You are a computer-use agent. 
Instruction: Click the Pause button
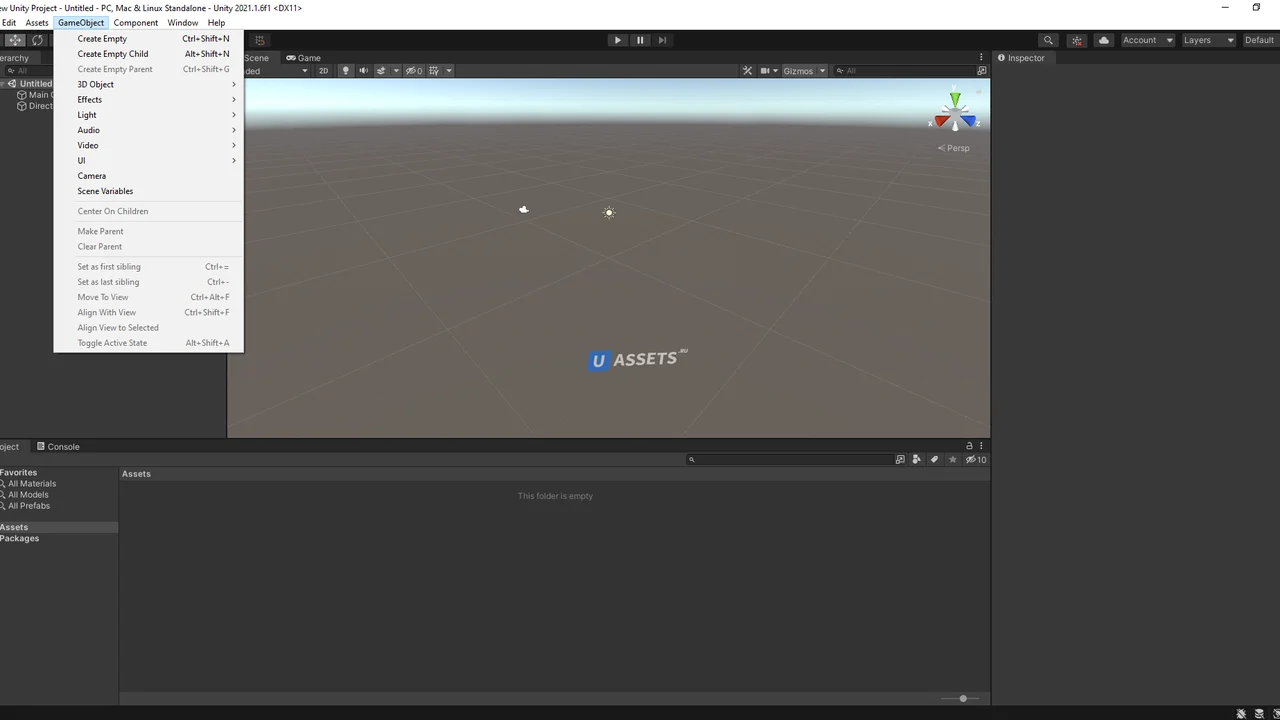pyautogui.click(x=640, y=40)
